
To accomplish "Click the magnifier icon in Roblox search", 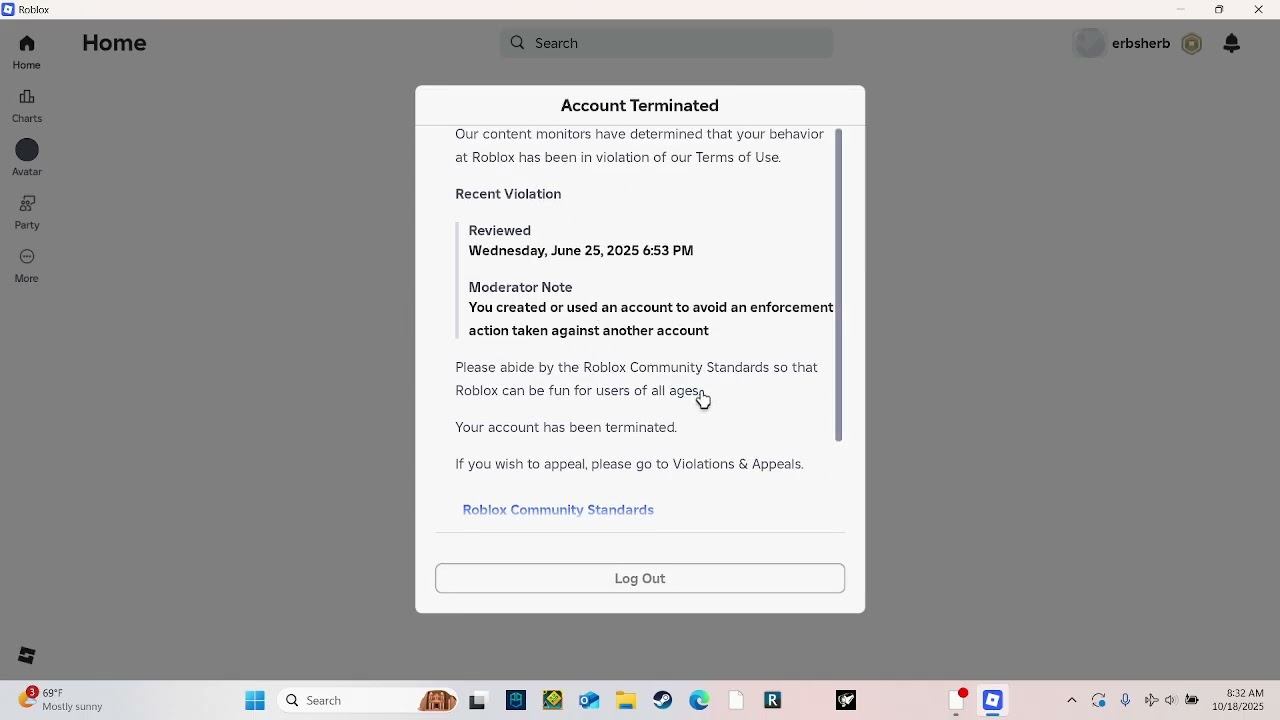I will 517,43.
